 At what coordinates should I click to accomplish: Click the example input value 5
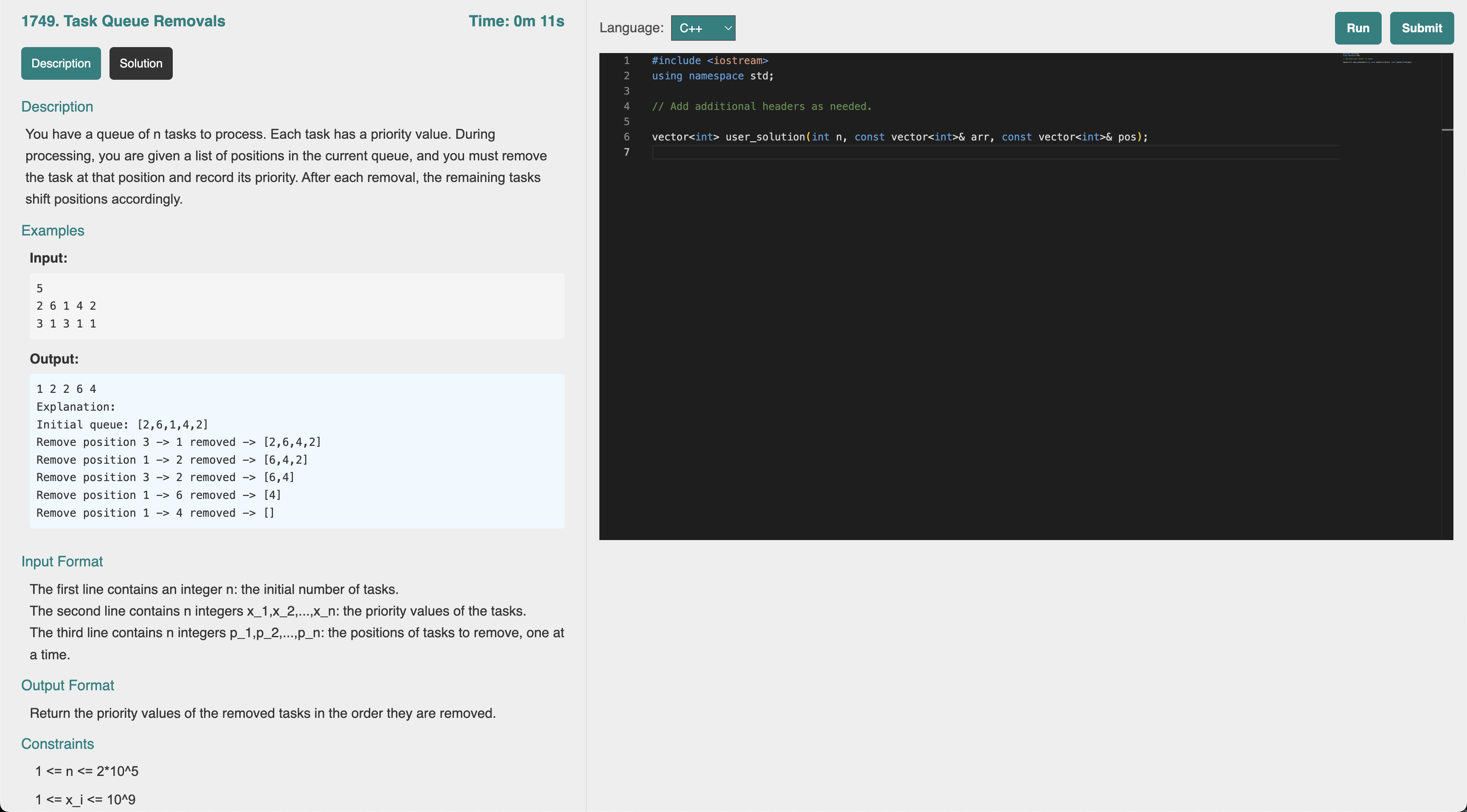(x=39, y=288)
